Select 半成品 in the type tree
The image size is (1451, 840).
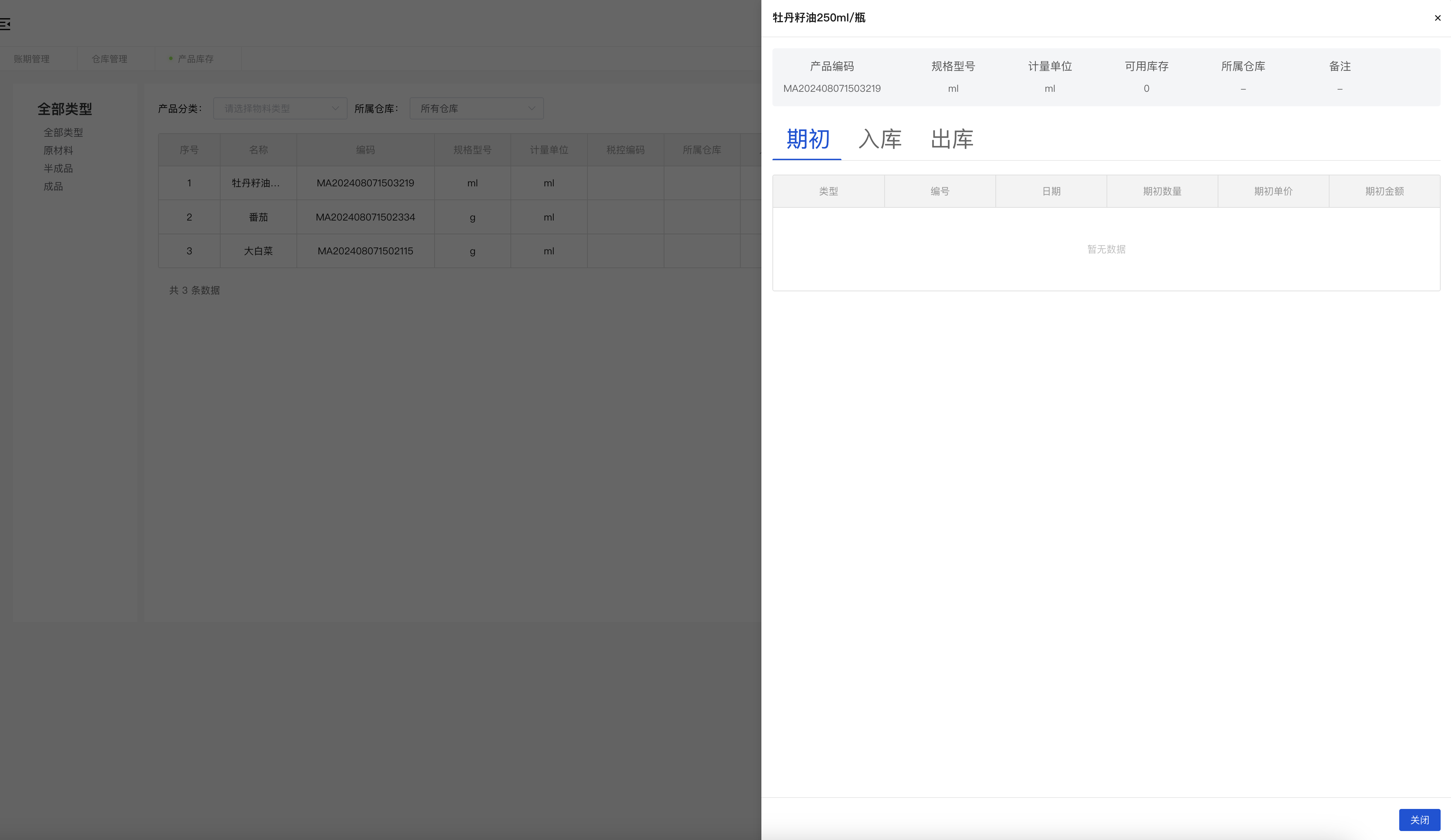tap(58, 168)
